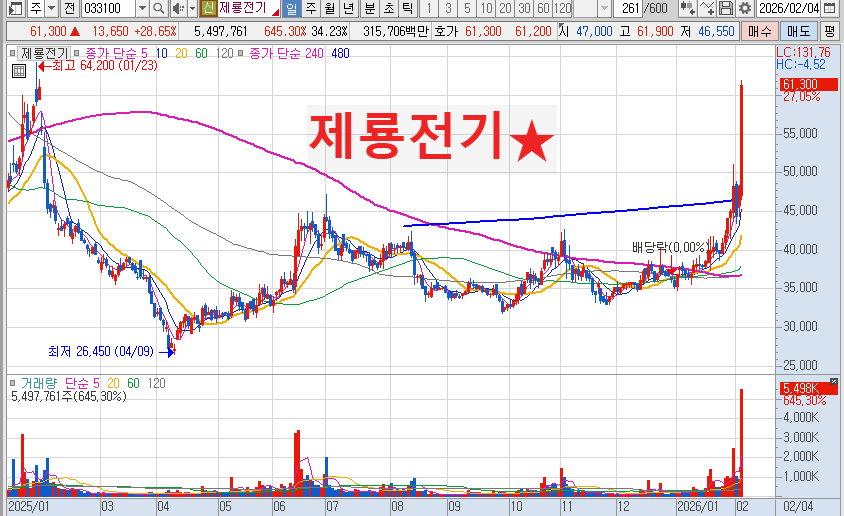
Task: Click the 5,497,761주(645.30%) volume text
Action: [x=68, y=396]
